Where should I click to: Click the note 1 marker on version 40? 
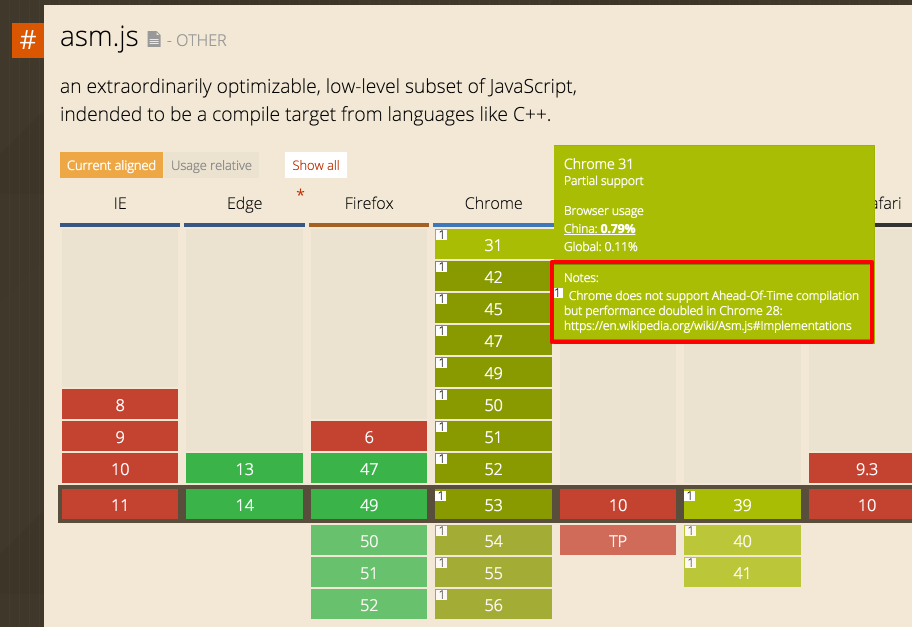coord(690,531)
